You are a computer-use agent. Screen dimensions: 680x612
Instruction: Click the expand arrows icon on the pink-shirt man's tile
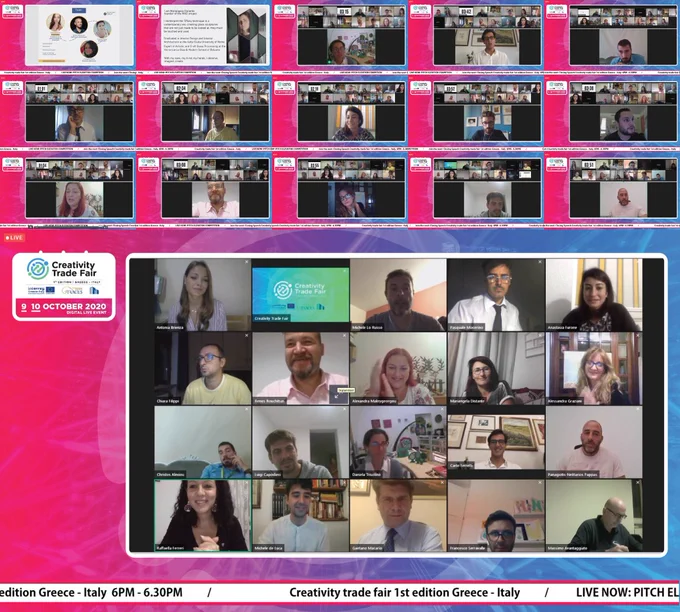click(336, 395)
